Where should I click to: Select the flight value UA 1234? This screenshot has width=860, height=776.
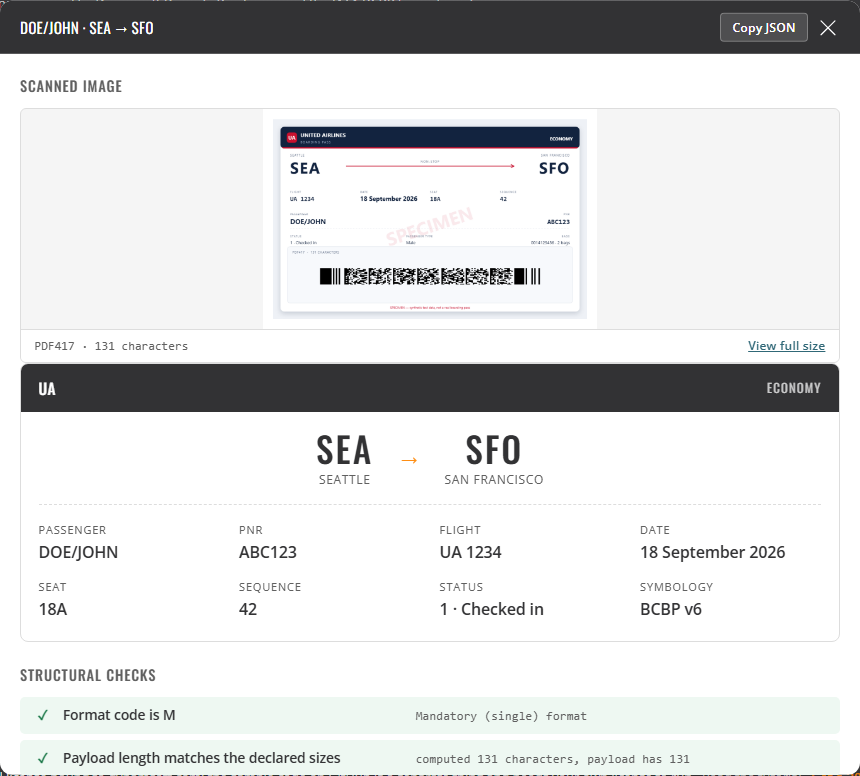pyautogui.click(x=471, y=552)
